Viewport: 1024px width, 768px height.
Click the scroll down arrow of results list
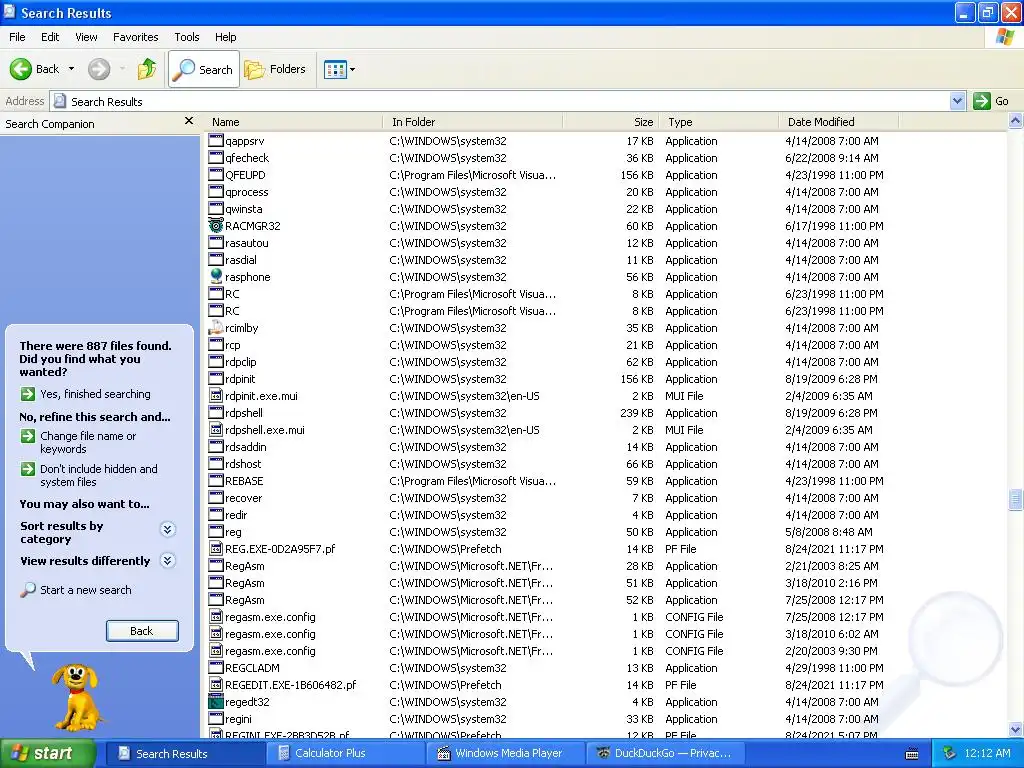[1016, 730]
